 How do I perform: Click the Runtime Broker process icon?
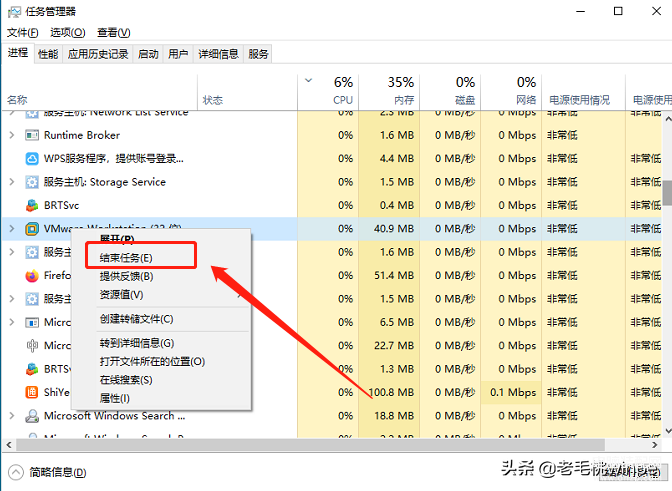(x=32, y=135)
